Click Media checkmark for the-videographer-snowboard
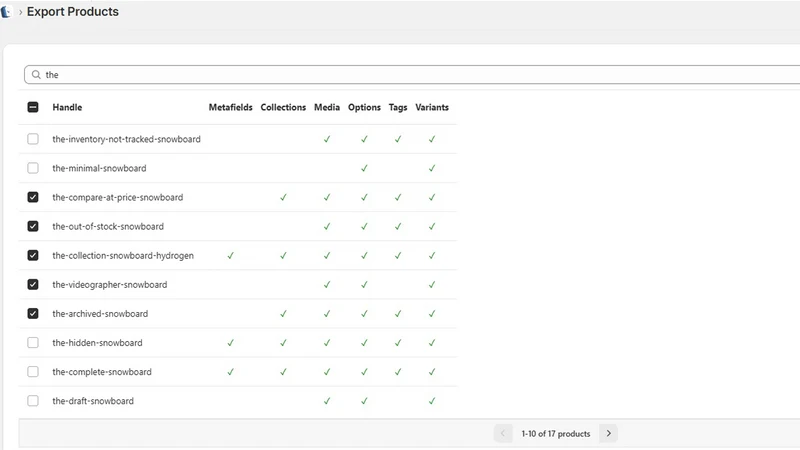 pyautogui.click(x=327, y=284)
